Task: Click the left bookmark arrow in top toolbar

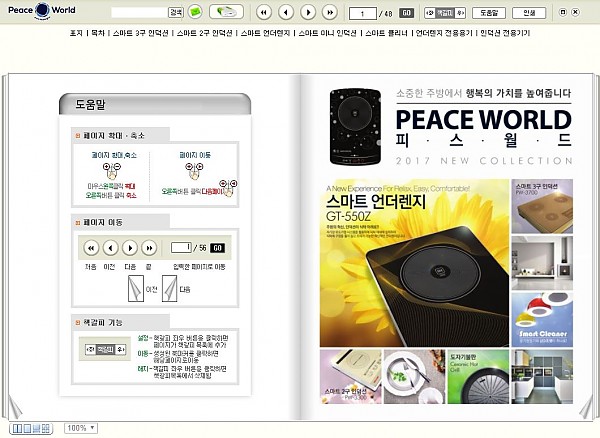Action: [x=430, y=13]
